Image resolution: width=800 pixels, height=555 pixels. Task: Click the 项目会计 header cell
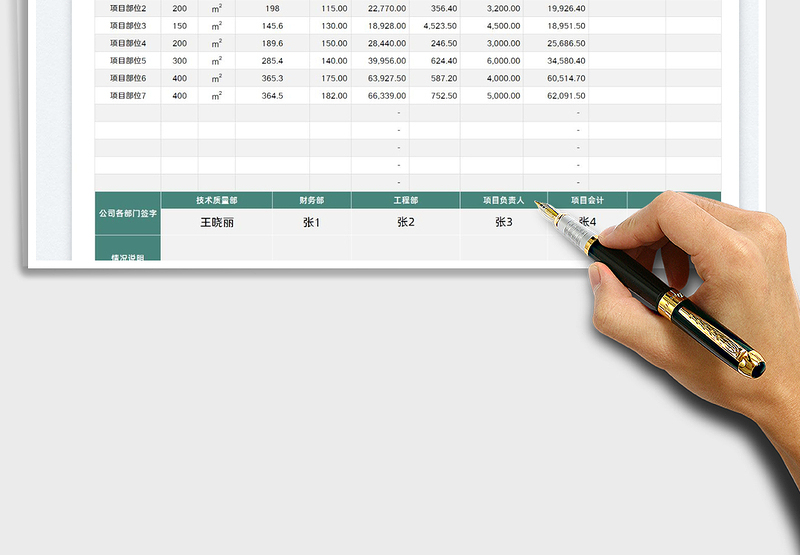(587, 201)
